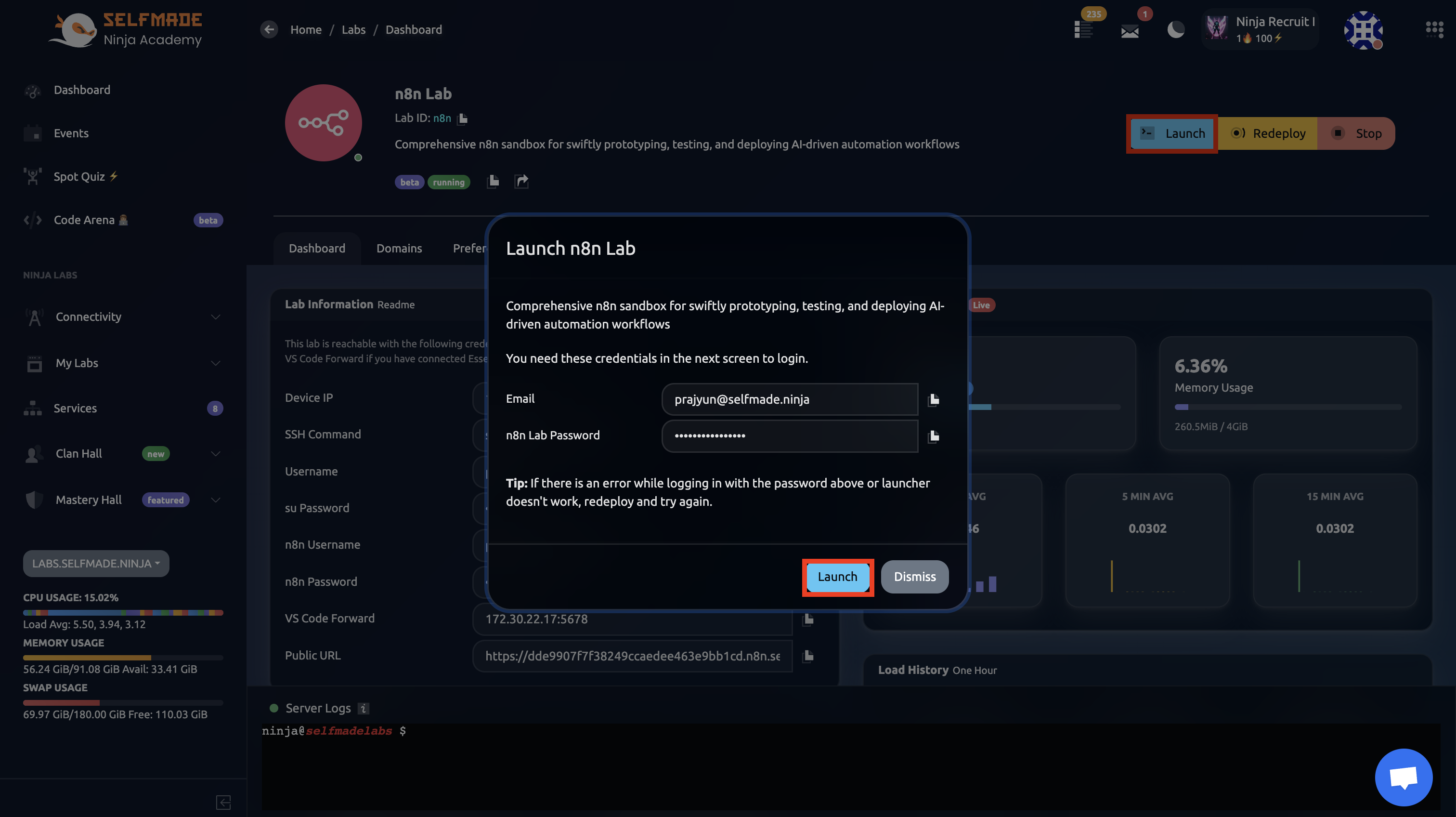Click the beta tag under the lab title
The image size is (1456, 817).
(409, 182)
